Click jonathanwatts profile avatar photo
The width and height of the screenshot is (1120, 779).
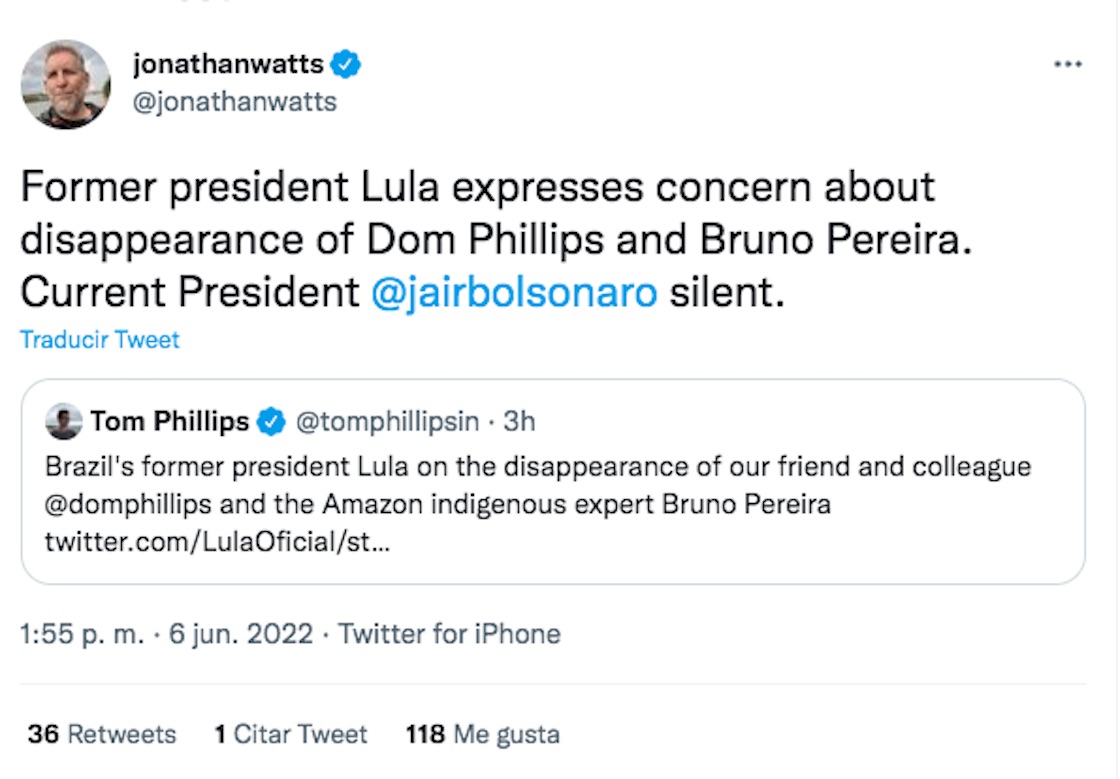pyautogui.click(x=66, y=84)
